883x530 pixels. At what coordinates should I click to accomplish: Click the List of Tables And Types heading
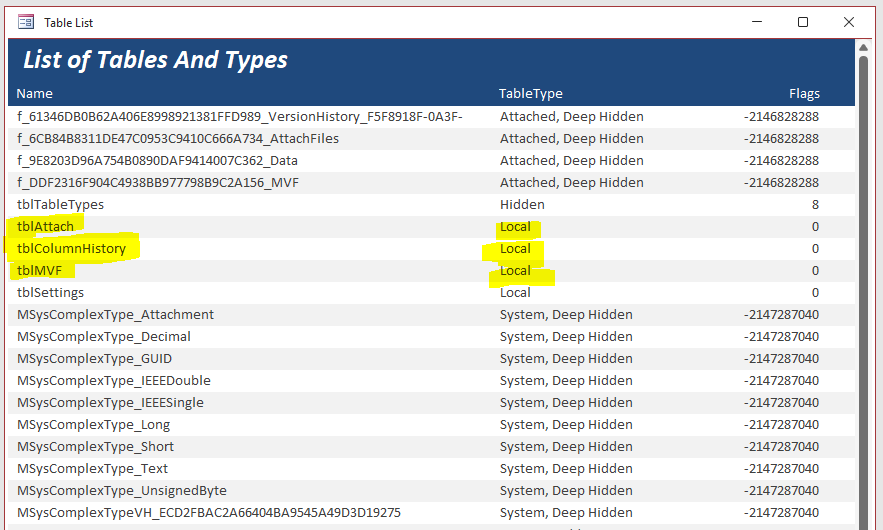pyautogui.click(x=155, y=60)
